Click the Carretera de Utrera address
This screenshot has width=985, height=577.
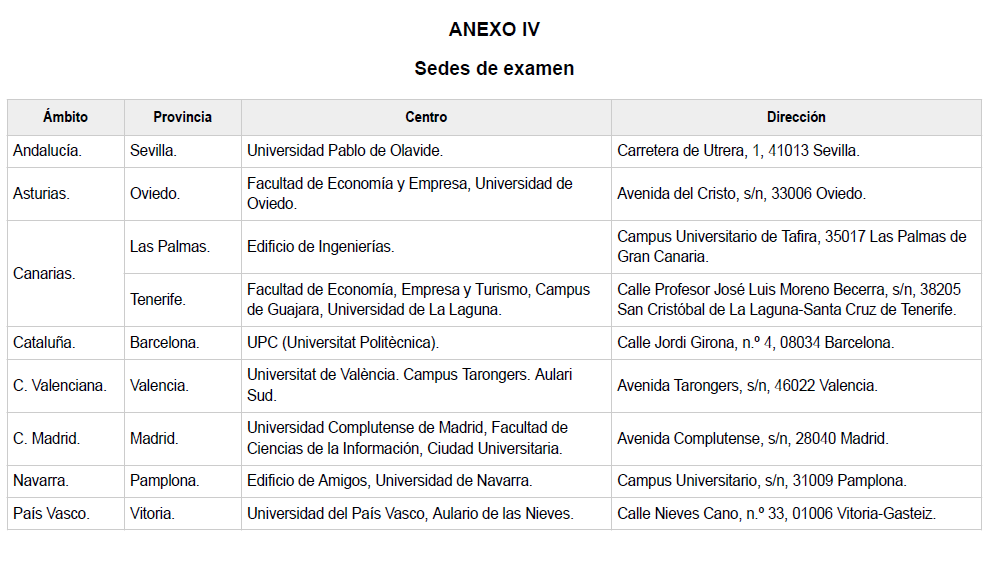[738, 151]
